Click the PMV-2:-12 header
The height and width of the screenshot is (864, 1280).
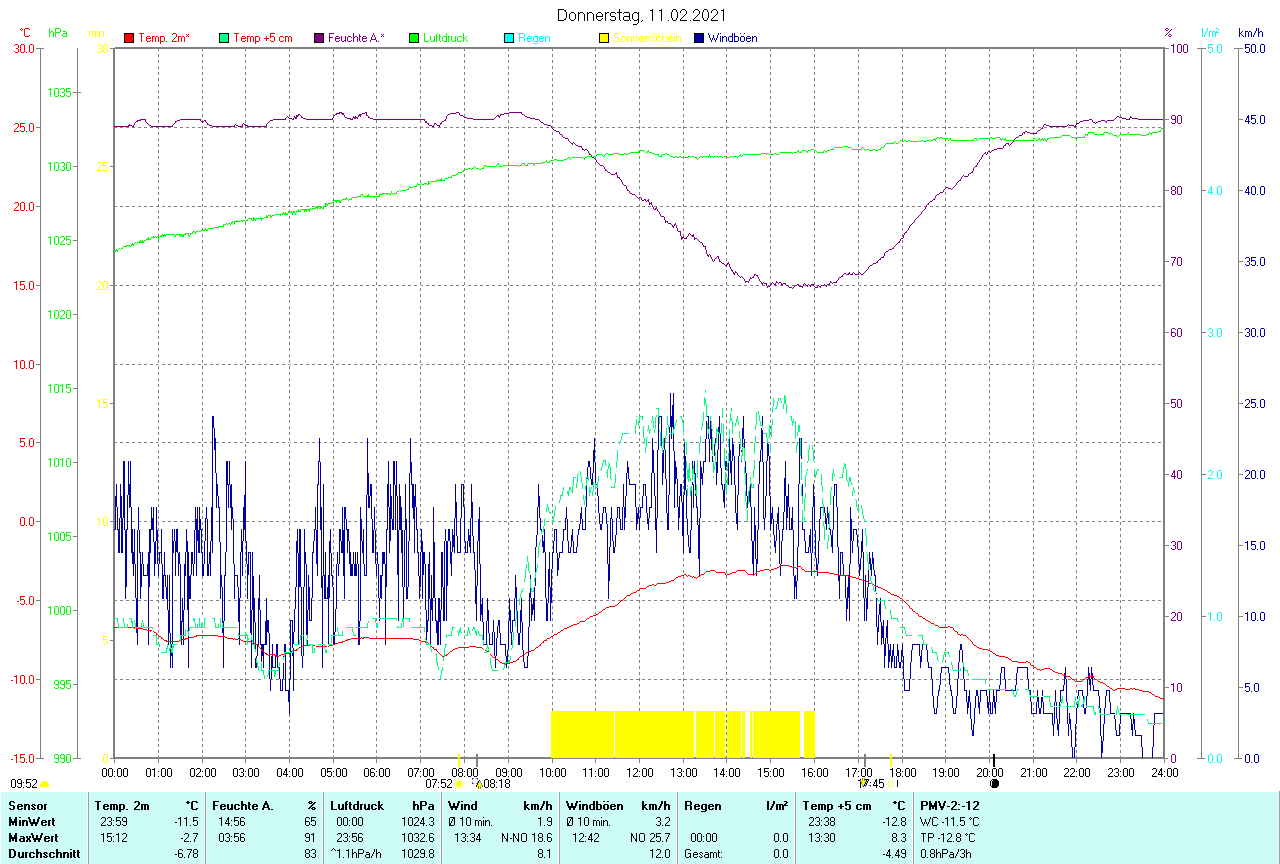pyautogui.click(x=948, y=805)
